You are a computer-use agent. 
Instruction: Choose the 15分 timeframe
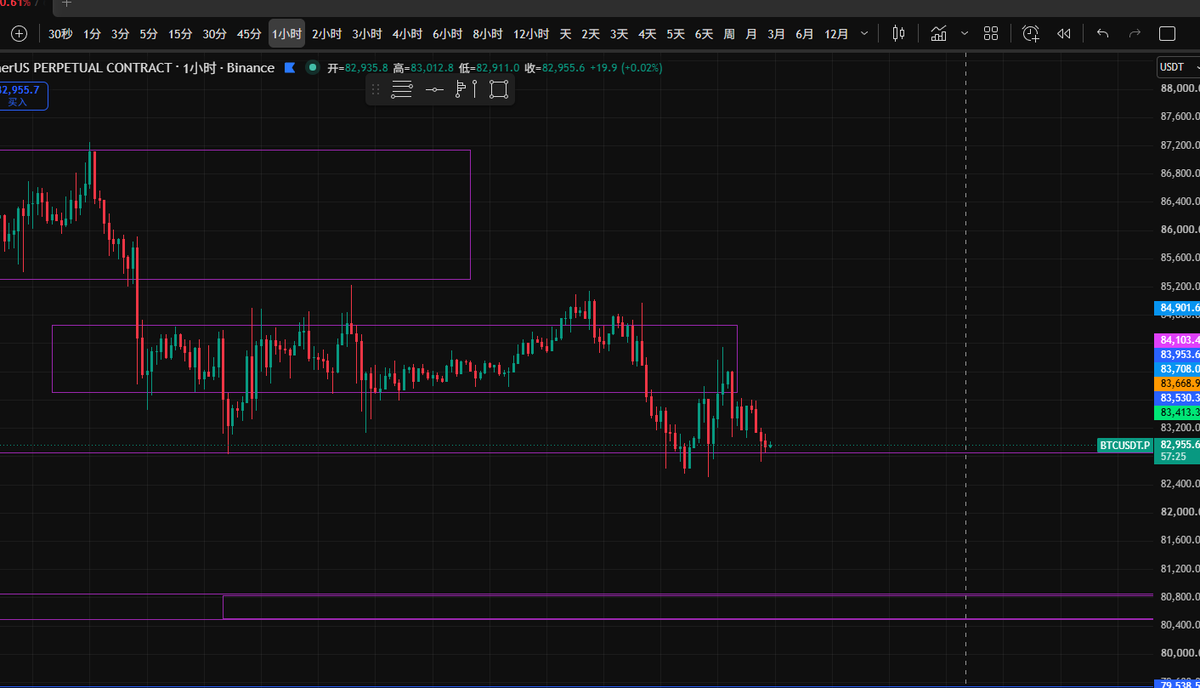(x=180, y=34)
